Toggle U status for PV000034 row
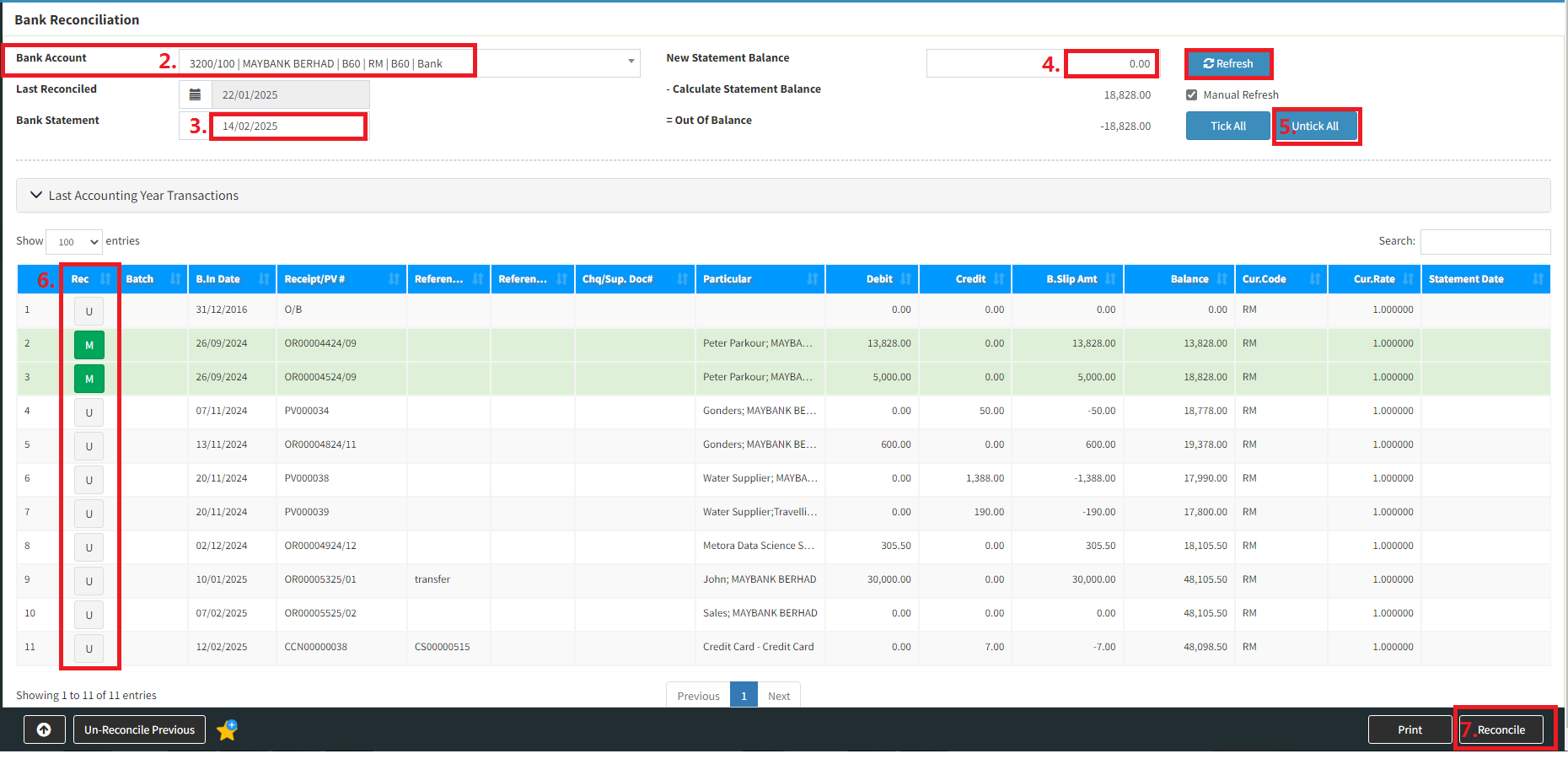1568x759 pixels. click(x=89, y=412)
